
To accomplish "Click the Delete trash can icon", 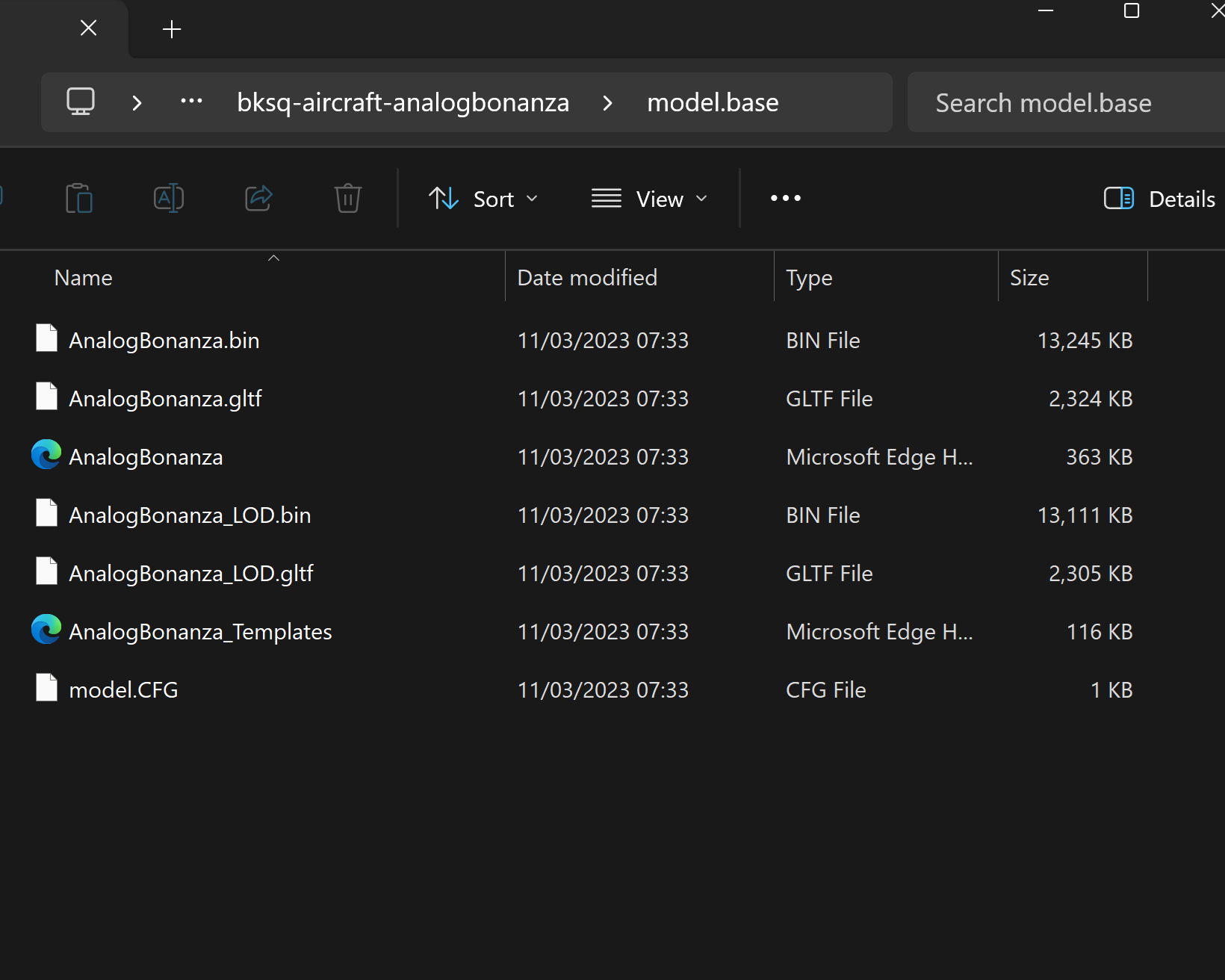I will tap(348, 199).
